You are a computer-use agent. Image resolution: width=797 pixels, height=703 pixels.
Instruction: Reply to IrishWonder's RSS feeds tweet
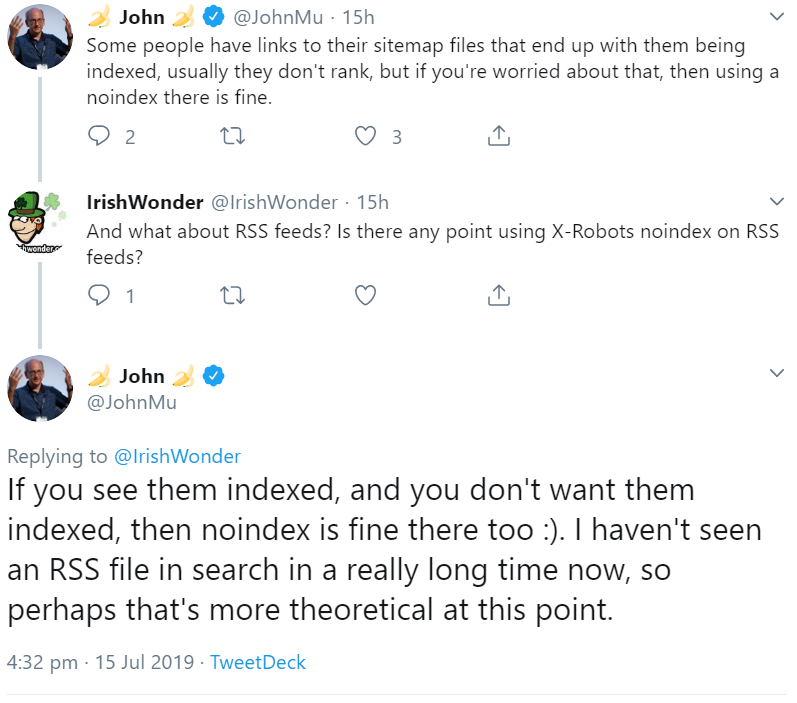tap(99, 295)
